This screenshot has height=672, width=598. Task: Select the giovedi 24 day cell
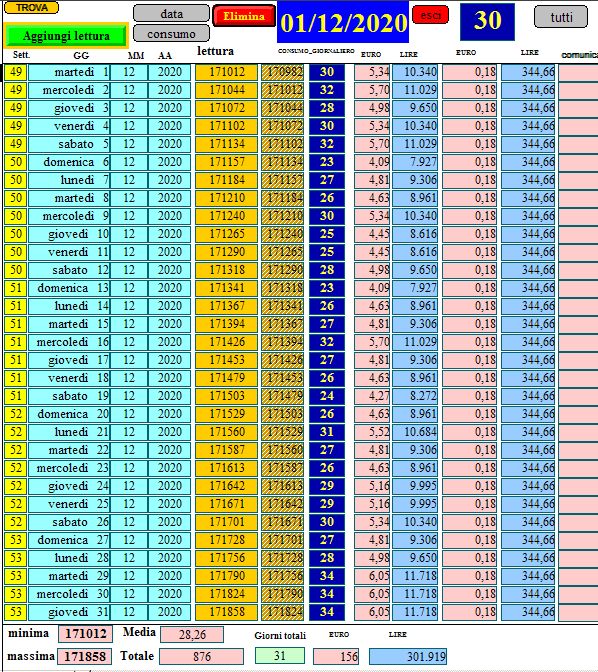[x=69, y=486]
